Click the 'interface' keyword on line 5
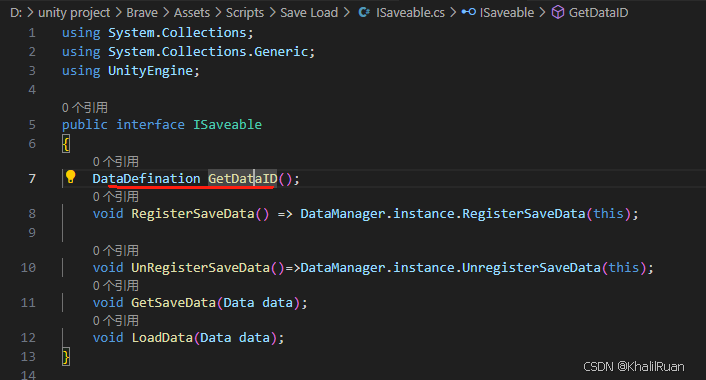Viewport: 706px width, 380px height. [150, 125]
